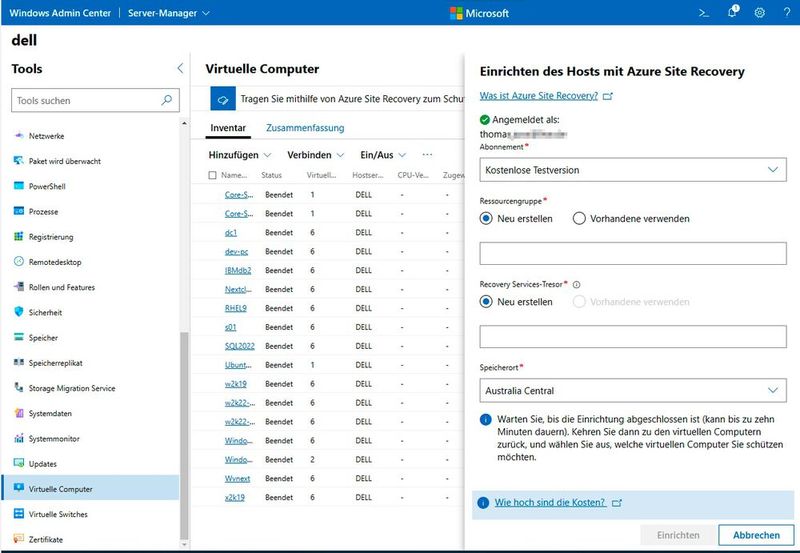Open the Registrierung tool
800x553 pixels.
(x=51, y=237)
